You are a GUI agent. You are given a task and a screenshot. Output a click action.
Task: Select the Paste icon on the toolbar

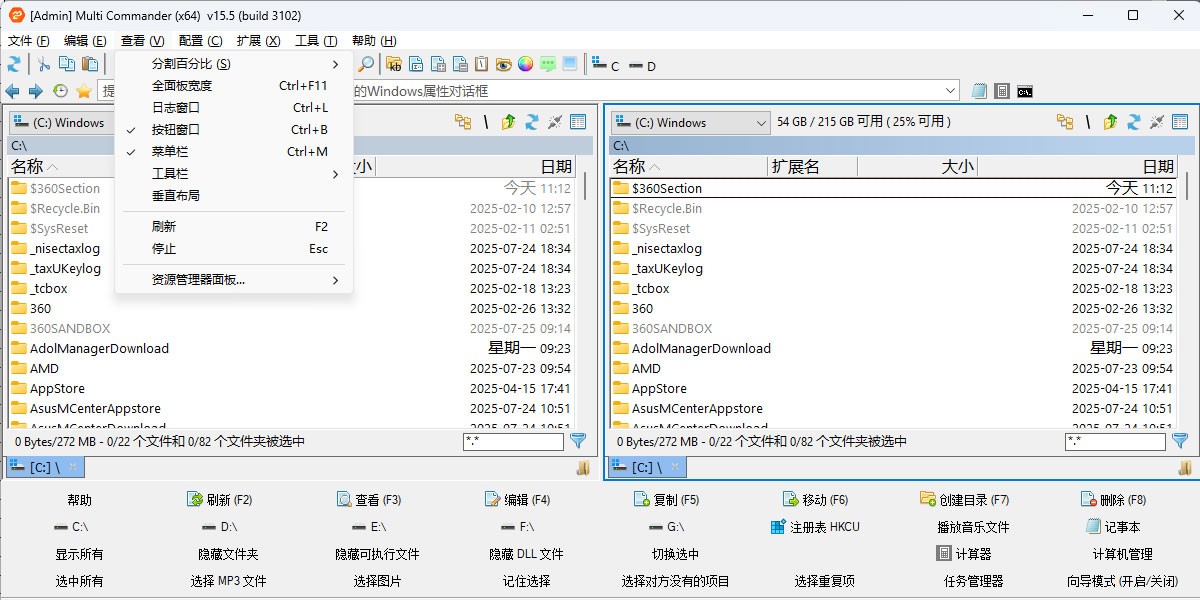tap(89, 63)
